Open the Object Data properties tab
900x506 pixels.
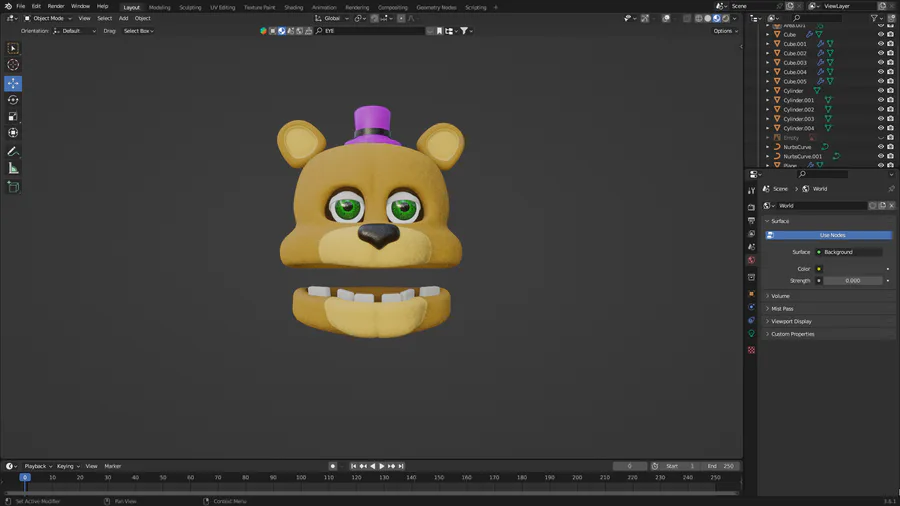751,333
